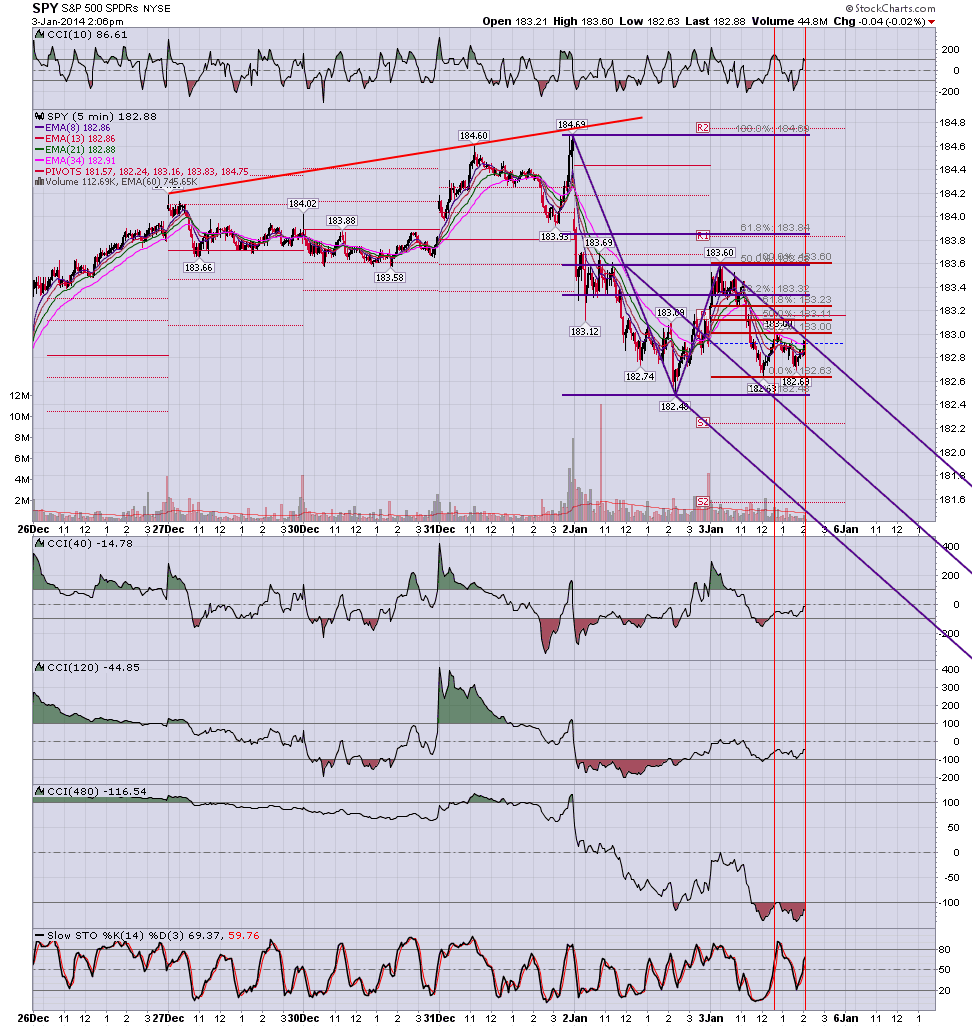Click the 184.60 price annotation
The height and width of the screenshot is (1031, 972).
[474, 135]
